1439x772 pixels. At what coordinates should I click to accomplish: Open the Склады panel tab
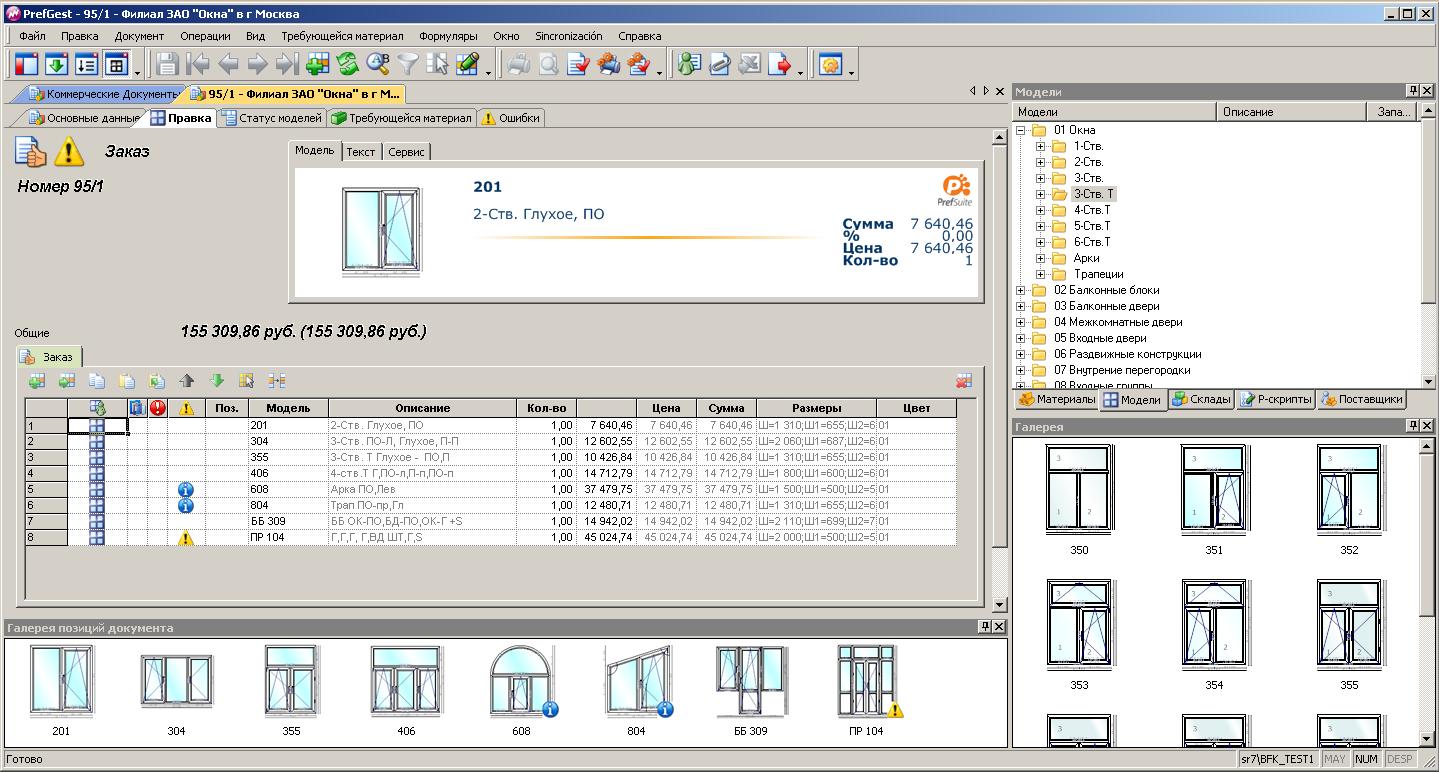coord(1201,399)
